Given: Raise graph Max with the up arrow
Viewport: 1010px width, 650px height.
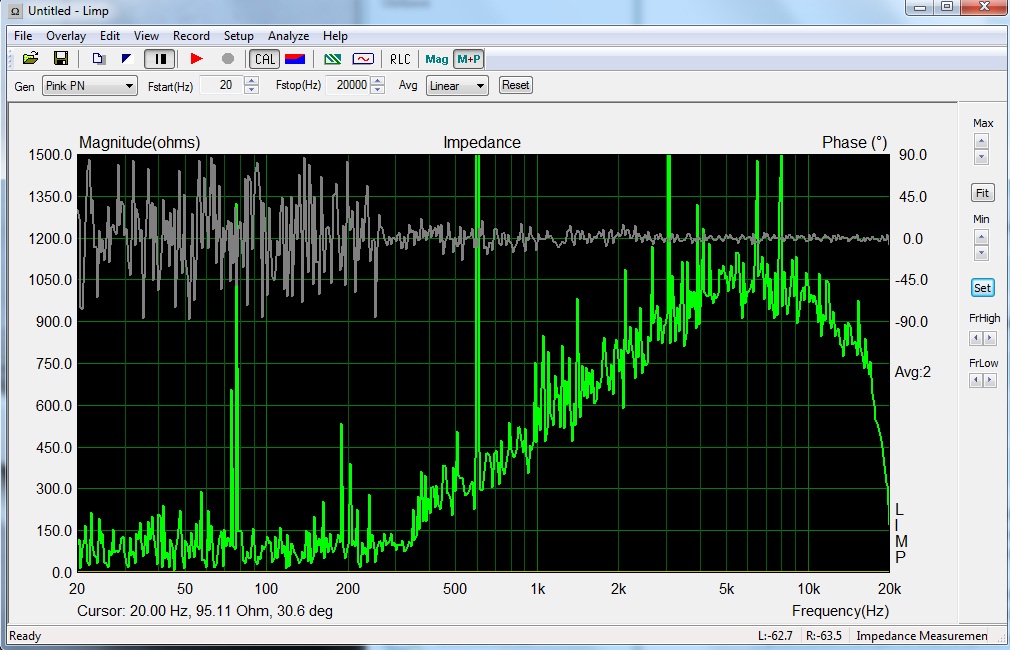Looking at the screenshot, I should point(981,141).
